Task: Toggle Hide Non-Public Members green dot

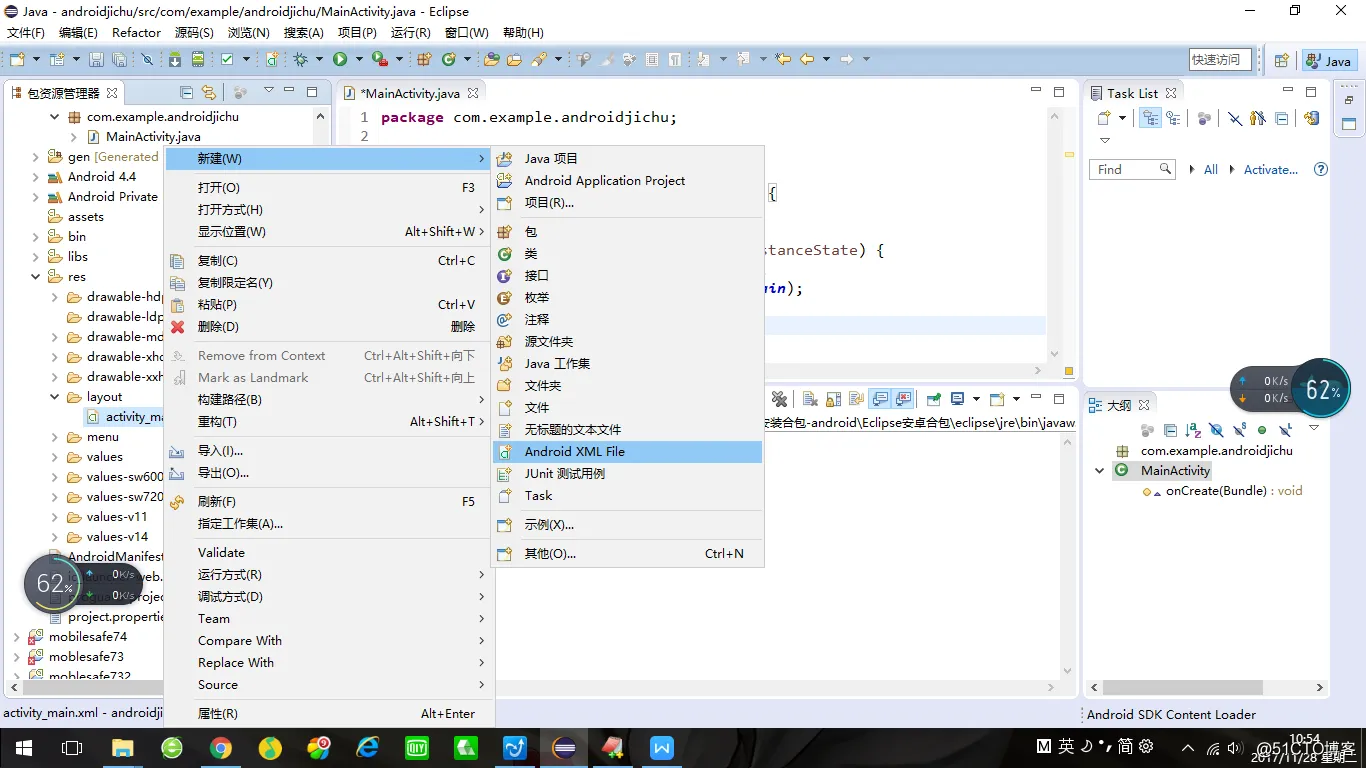Action: click(x=1262, y=430)
